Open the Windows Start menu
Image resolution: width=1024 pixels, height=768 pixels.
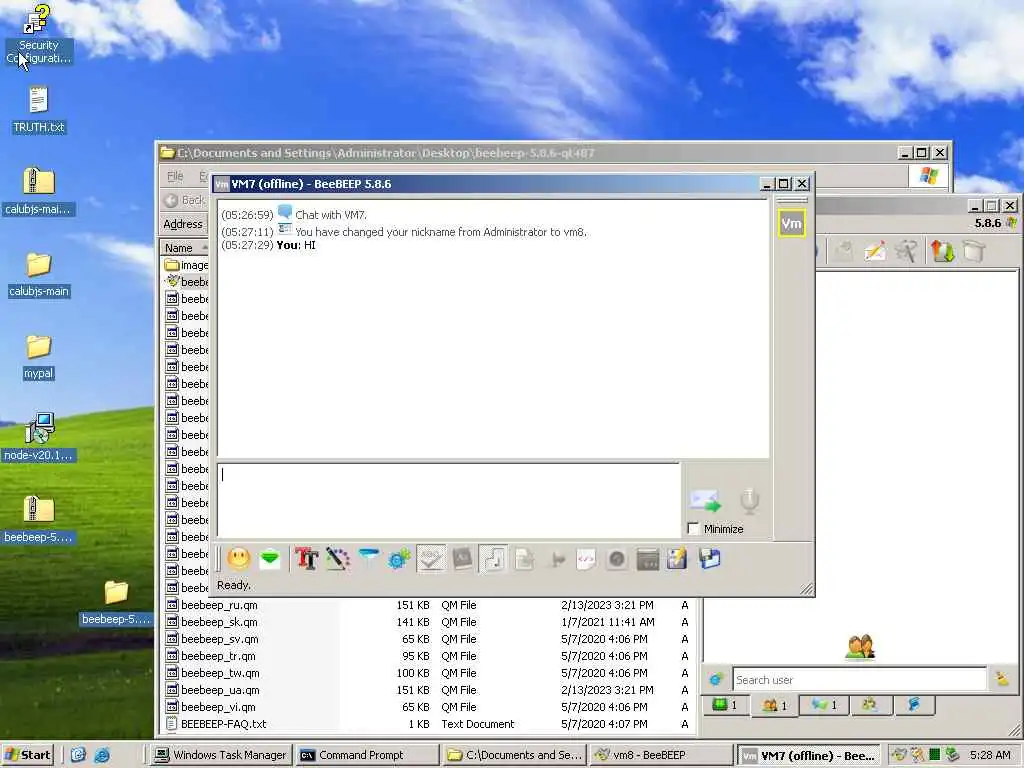[27, 755]
